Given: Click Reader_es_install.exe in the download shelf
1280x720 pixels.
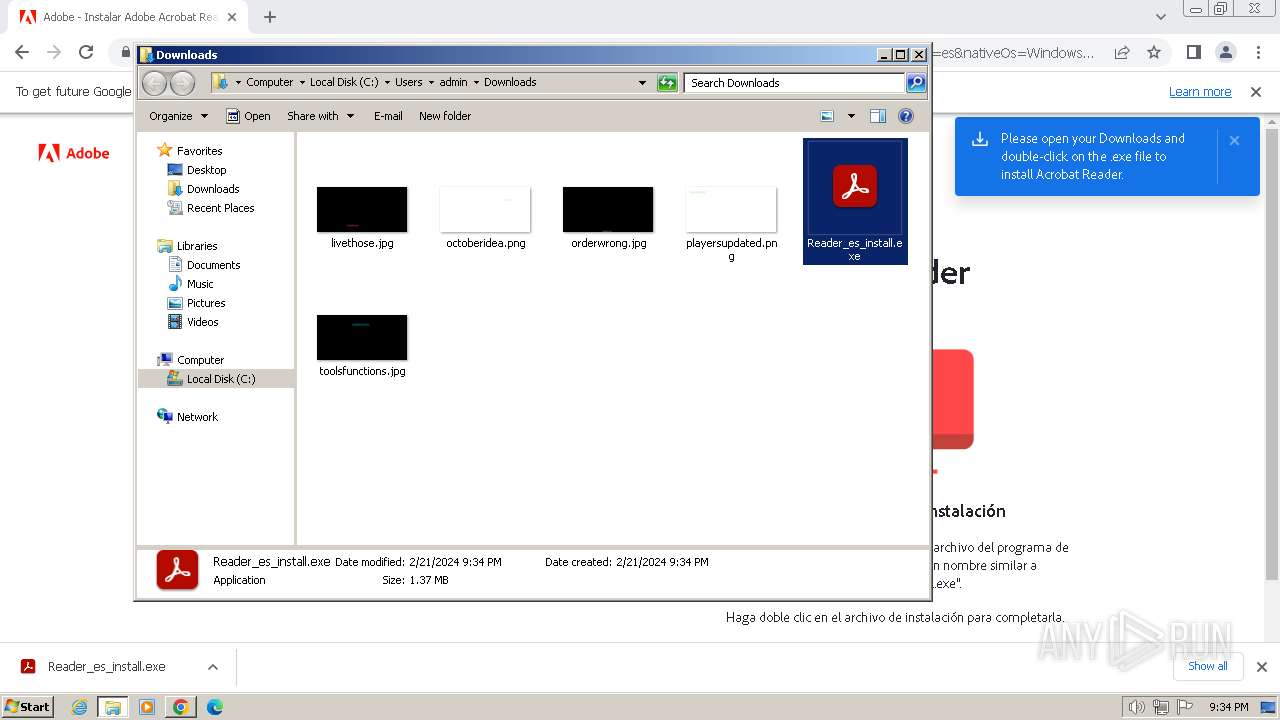Looking at the screenshot, I should (x=106, y=667).
